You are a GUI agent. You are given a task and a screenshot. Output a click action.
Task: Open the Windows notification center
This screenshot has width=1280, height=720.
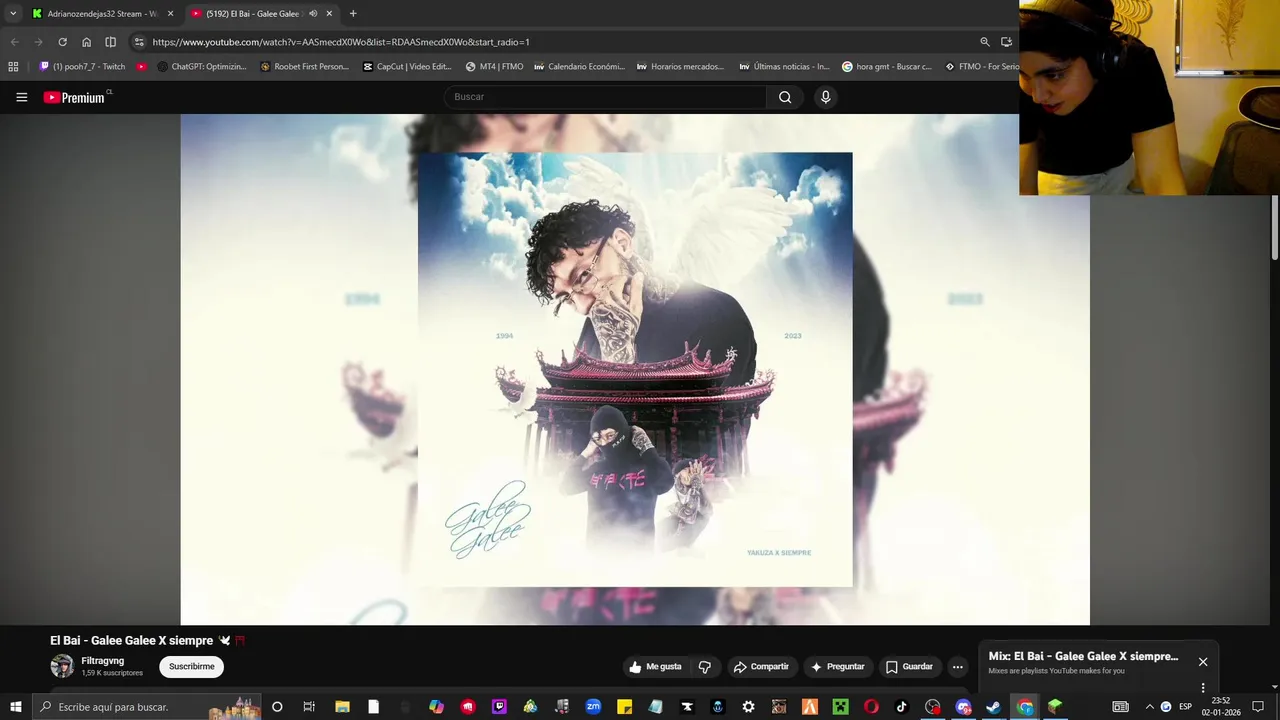[1258, 707]
